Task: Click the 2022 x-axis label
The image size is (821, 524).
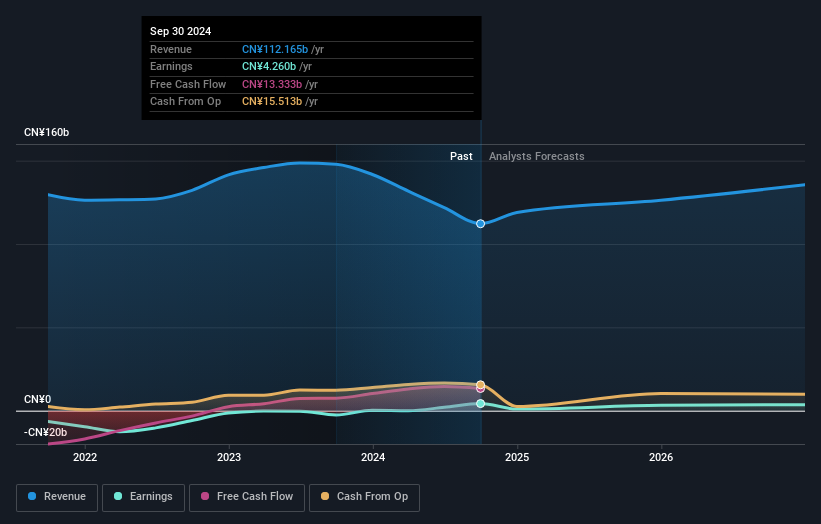Action: [x=85, y=457]
